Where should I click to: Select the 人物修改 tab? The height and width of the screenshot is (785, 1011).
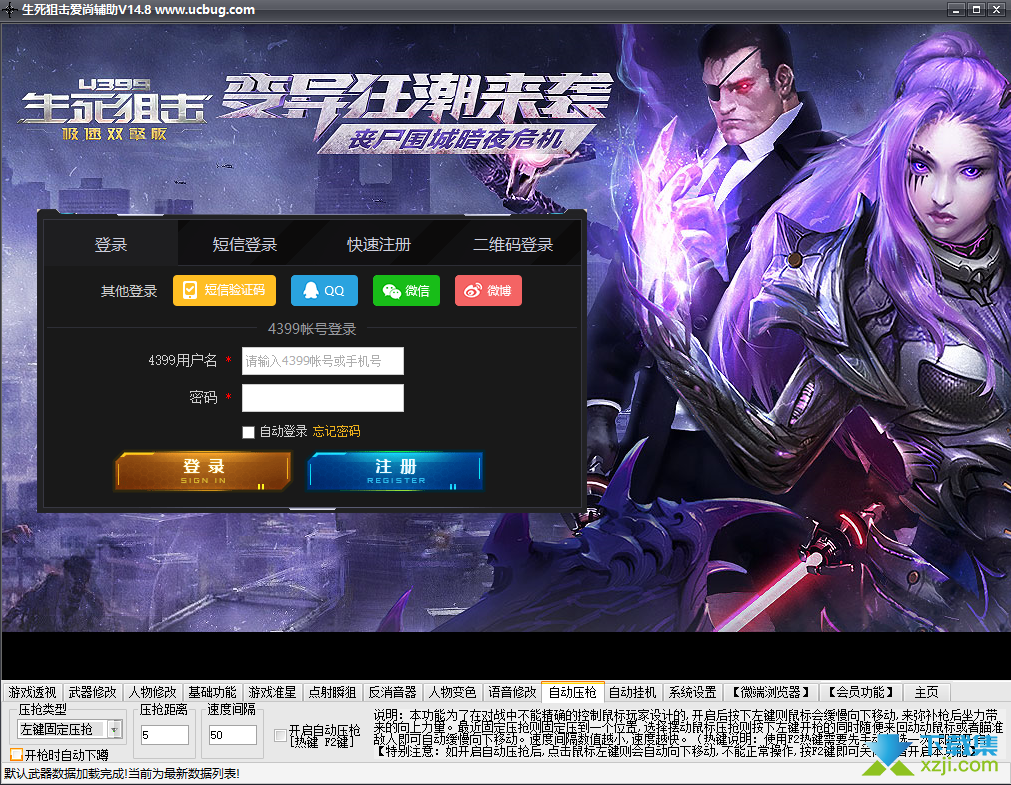click(152, 692)
